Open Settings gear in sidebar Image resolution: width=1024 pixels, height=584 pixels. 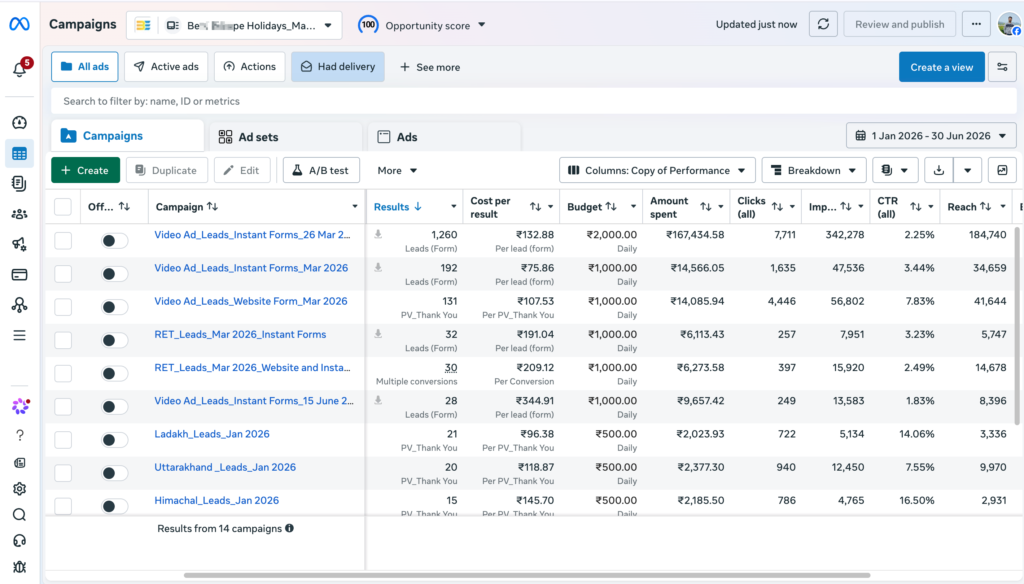coord(20,489)
